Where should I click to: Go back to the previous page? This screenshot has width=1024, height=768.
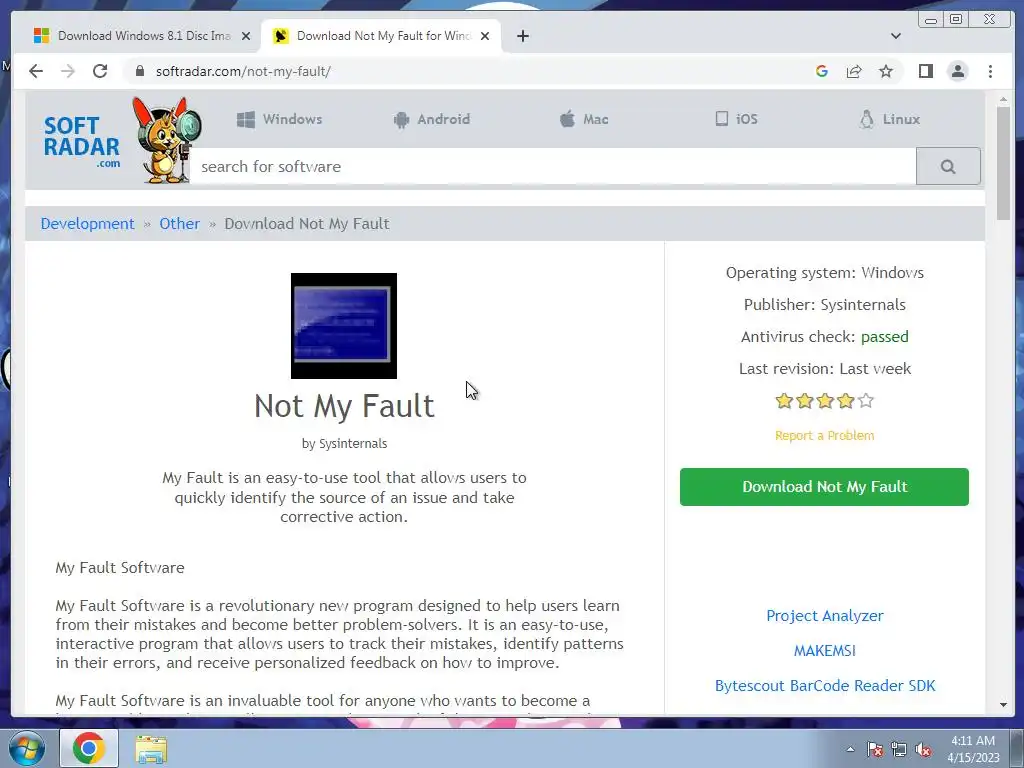(36, 71)
